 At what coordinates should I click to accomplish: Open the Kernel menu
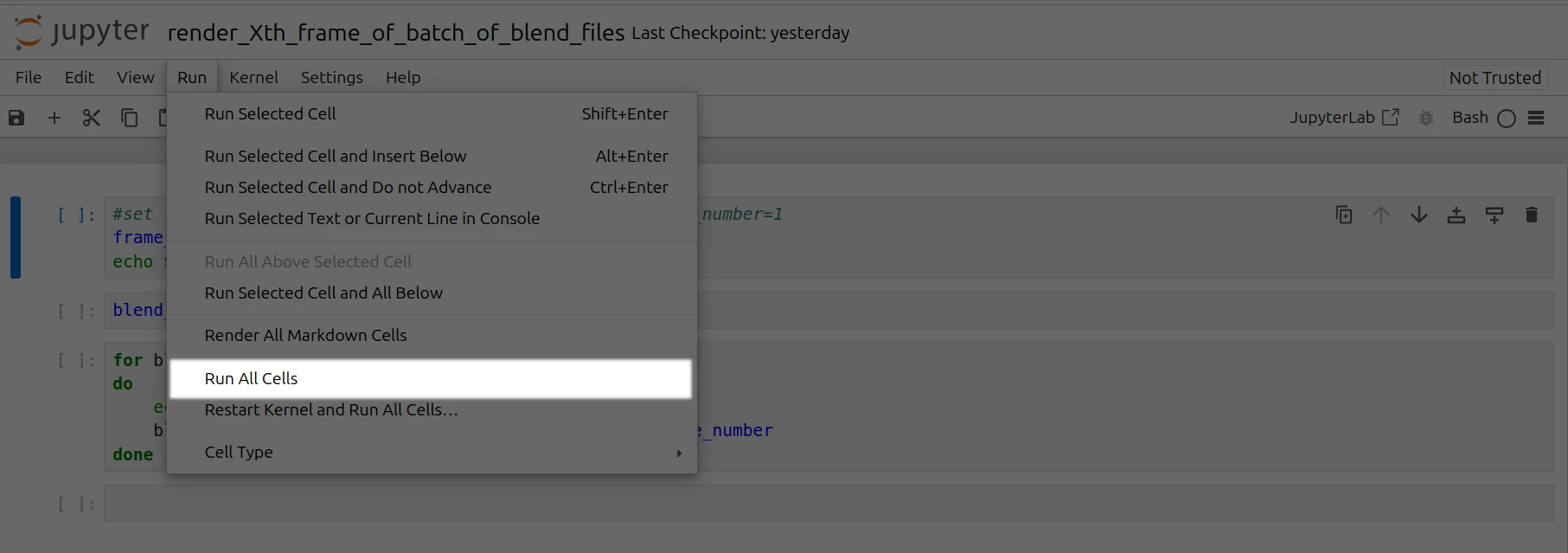[254, 78]
